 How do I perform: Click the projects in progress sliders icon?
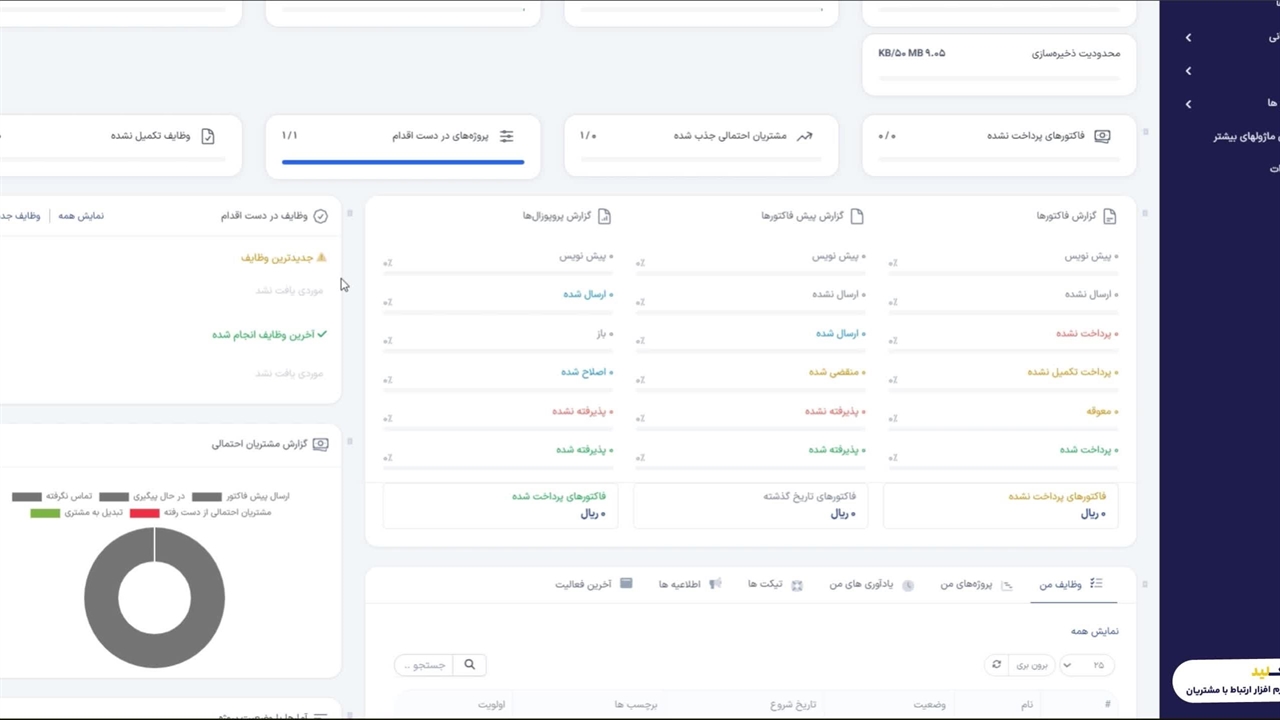click(x=507, y=136)
